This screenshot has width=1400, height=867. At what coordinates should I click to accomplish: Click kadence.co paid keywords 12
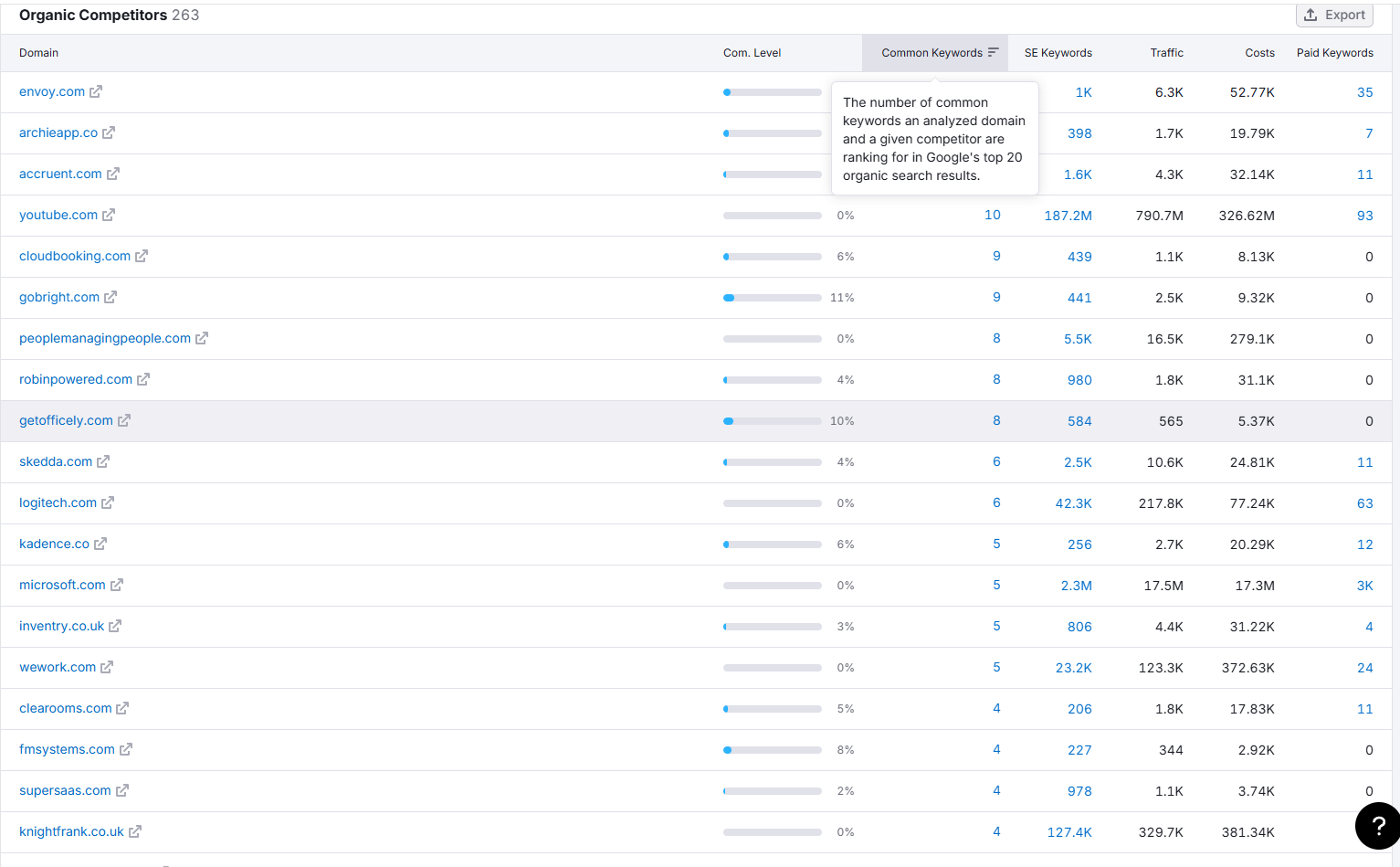tap(1364, 545)
